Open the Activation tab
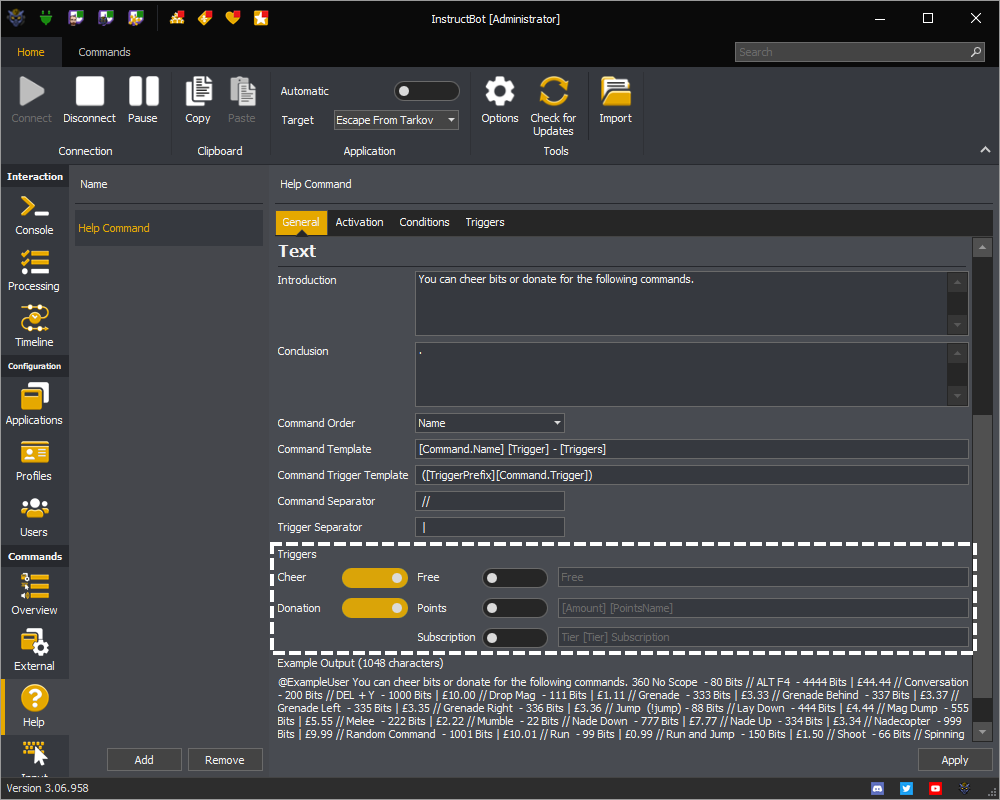Image resolution: width=1000 pixels, height=800 pixels. (359, 222)
